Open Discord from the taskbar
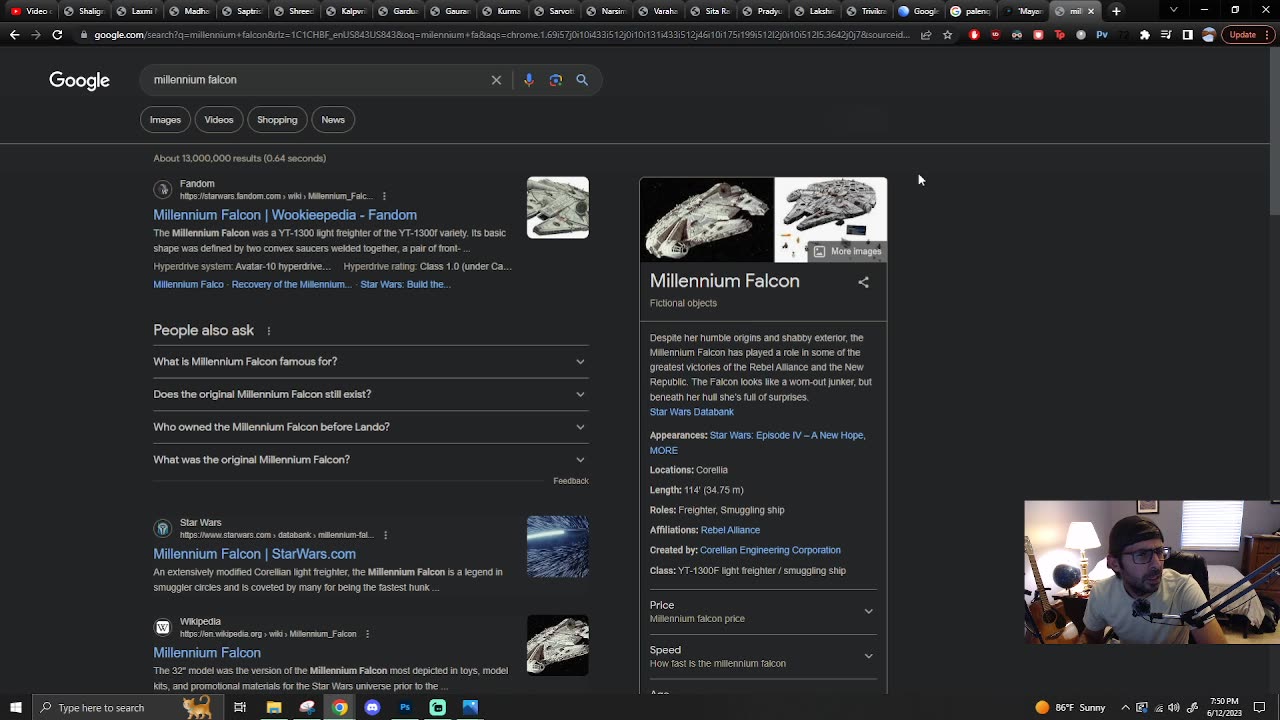1280x720 pixels. pyautogui.click(x=372, y=708)
